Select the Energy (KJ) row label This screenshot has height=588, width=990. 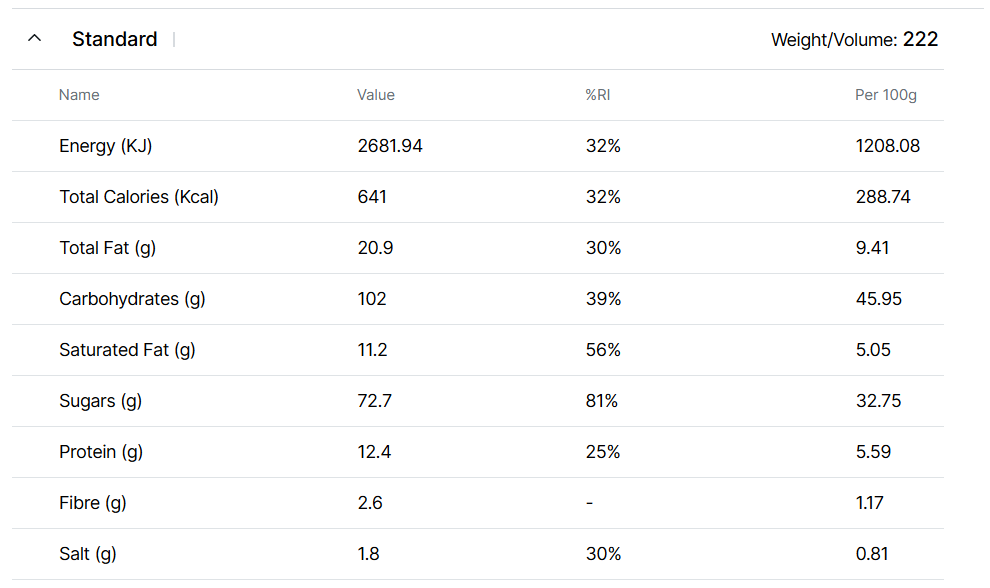click(105, 146)
